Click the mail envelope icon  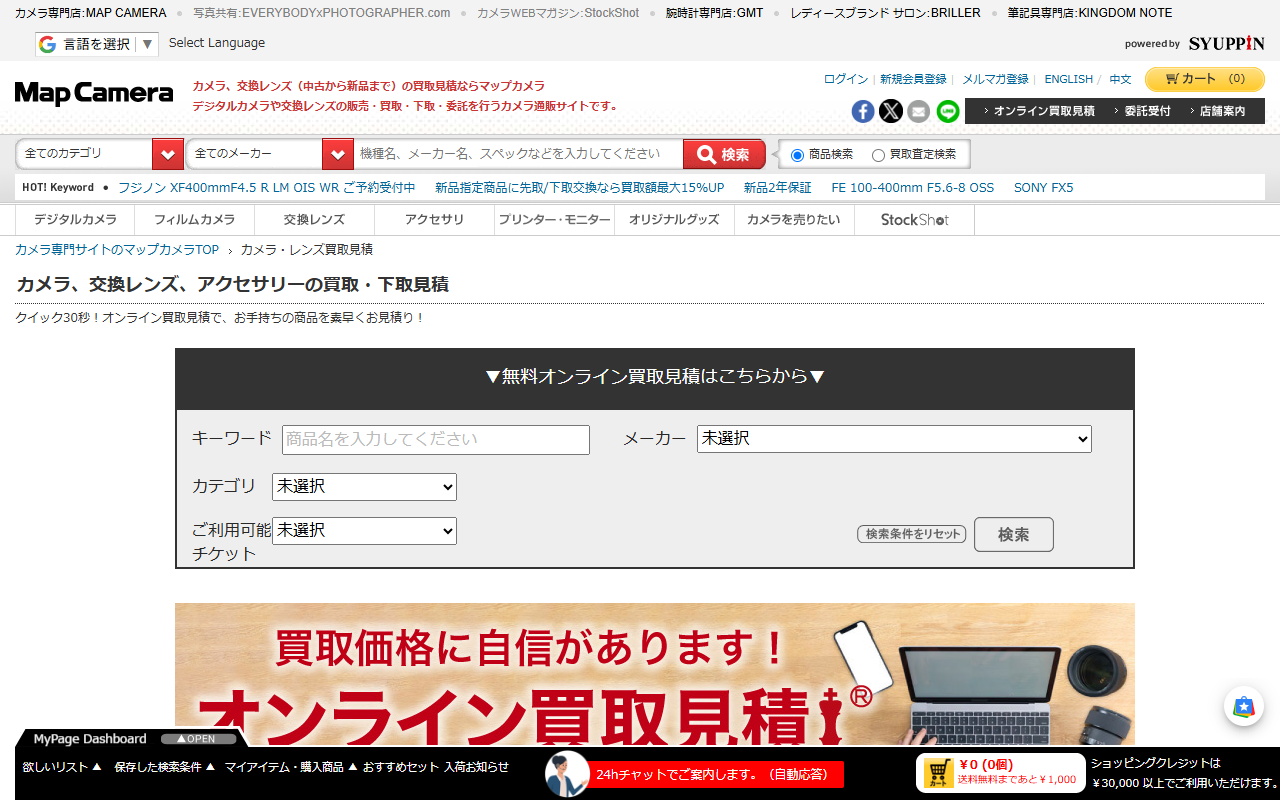[919, 111]
